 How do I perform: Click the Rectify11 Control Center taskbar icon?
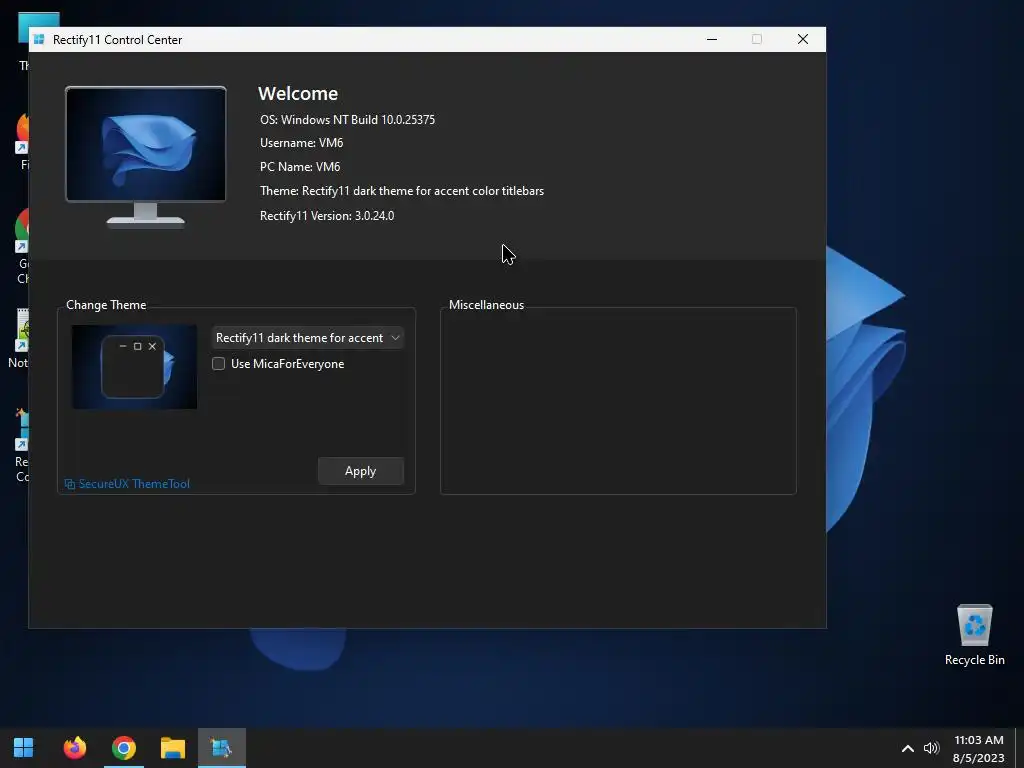coord(222,747)
